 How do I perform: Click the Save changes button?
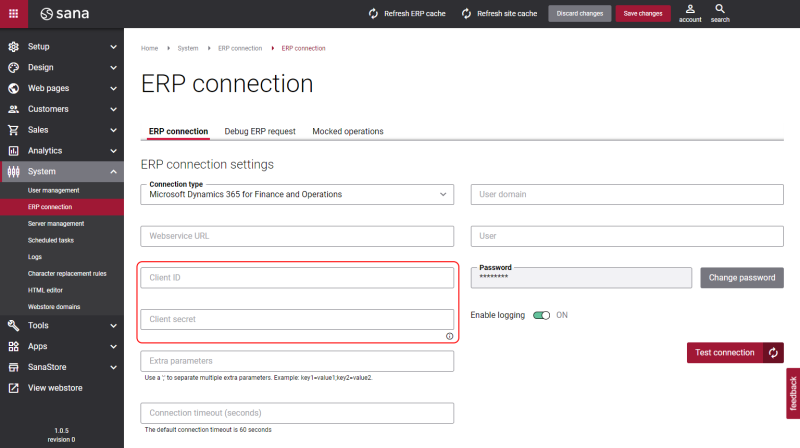click(643, 14)
